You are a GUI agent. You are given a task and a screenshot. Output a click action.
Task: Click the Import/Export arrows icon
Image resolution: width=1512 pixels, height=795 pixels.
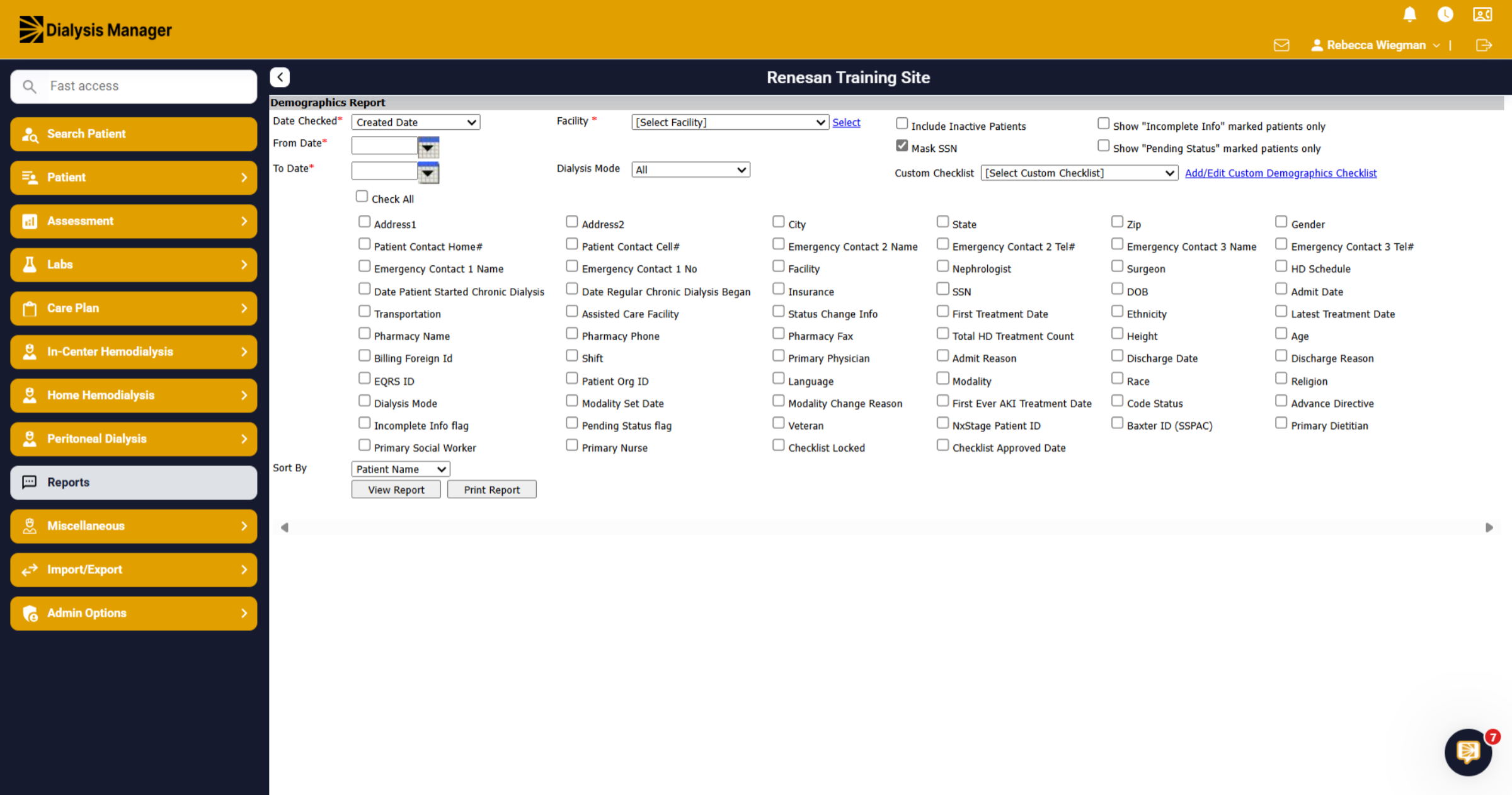coord(30,570)
